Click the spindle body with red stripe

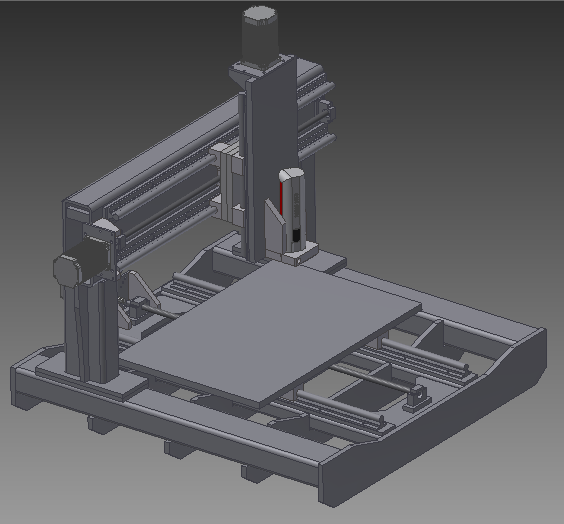[292, 210]
